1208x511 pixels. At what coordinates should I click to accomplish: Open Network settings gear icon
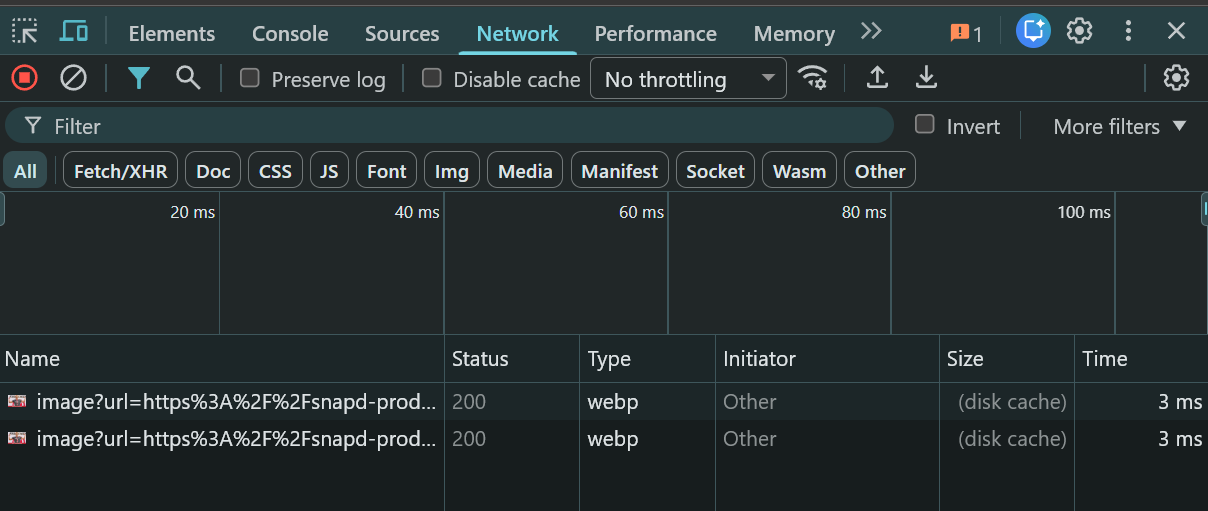click(x=1176, y=77)
